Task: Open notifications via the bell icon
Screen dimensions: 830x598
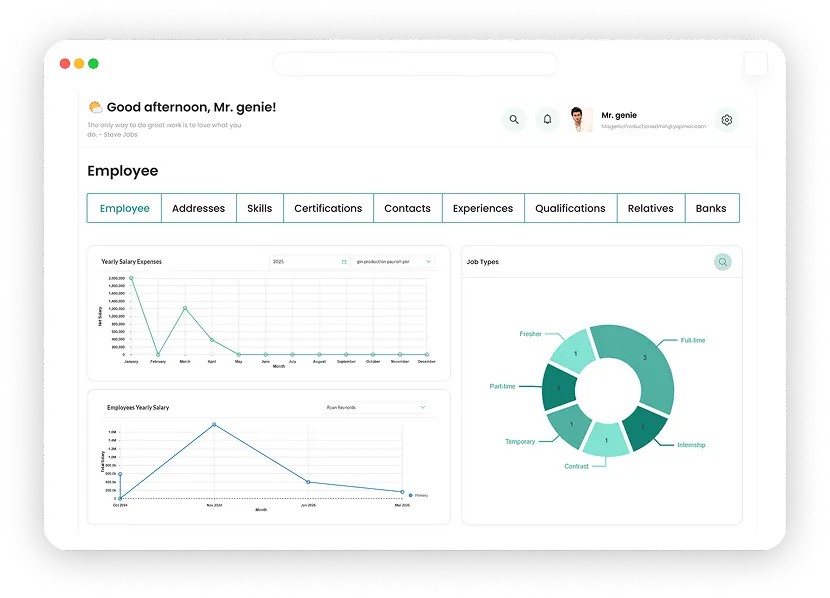Action: [x=547, y=119]
